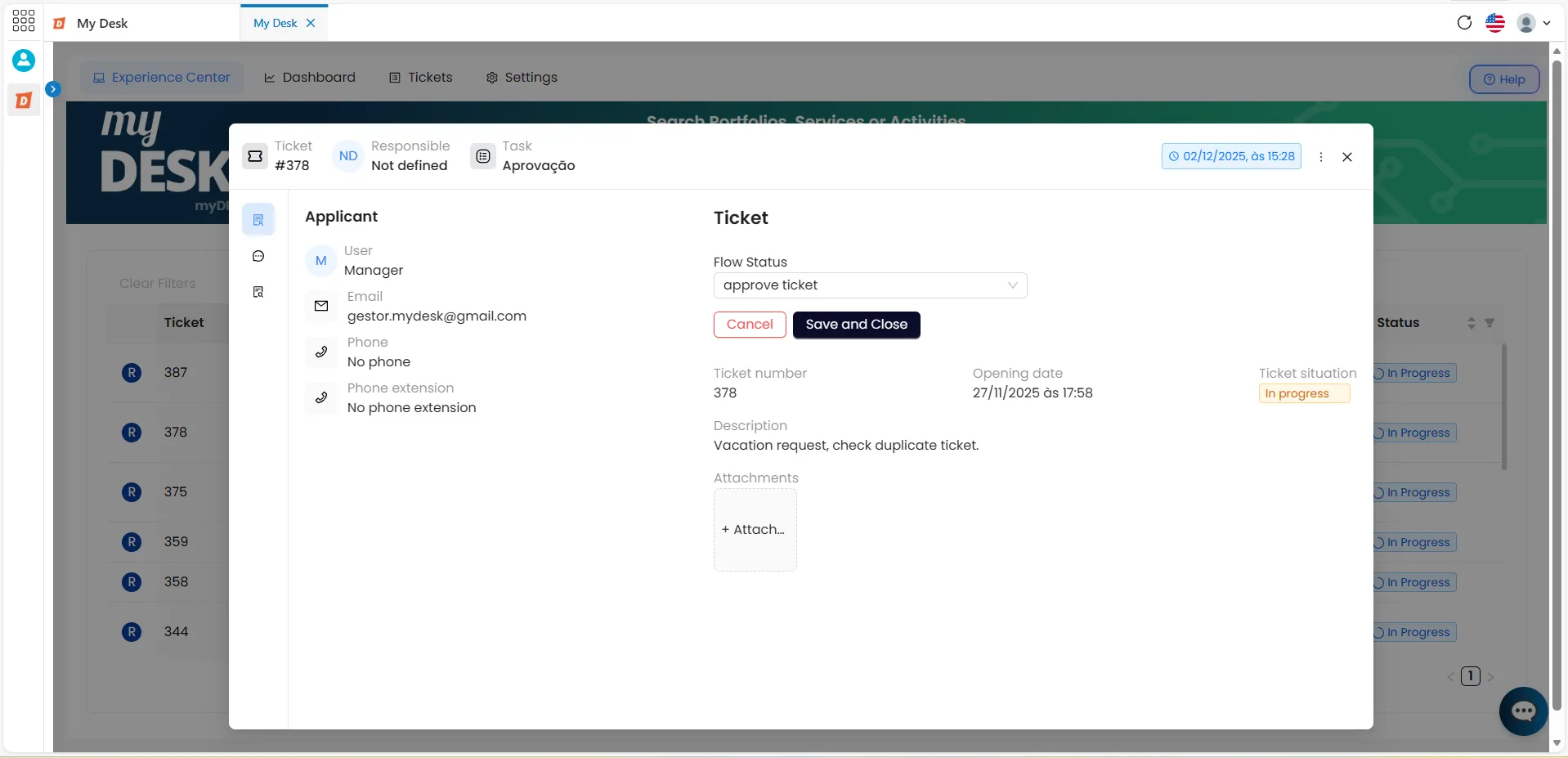This screenshot has width=1568, height=758.
Task: Close the ticket dialog with the X
Action: pyautogui.click(x=1347, y=157)
